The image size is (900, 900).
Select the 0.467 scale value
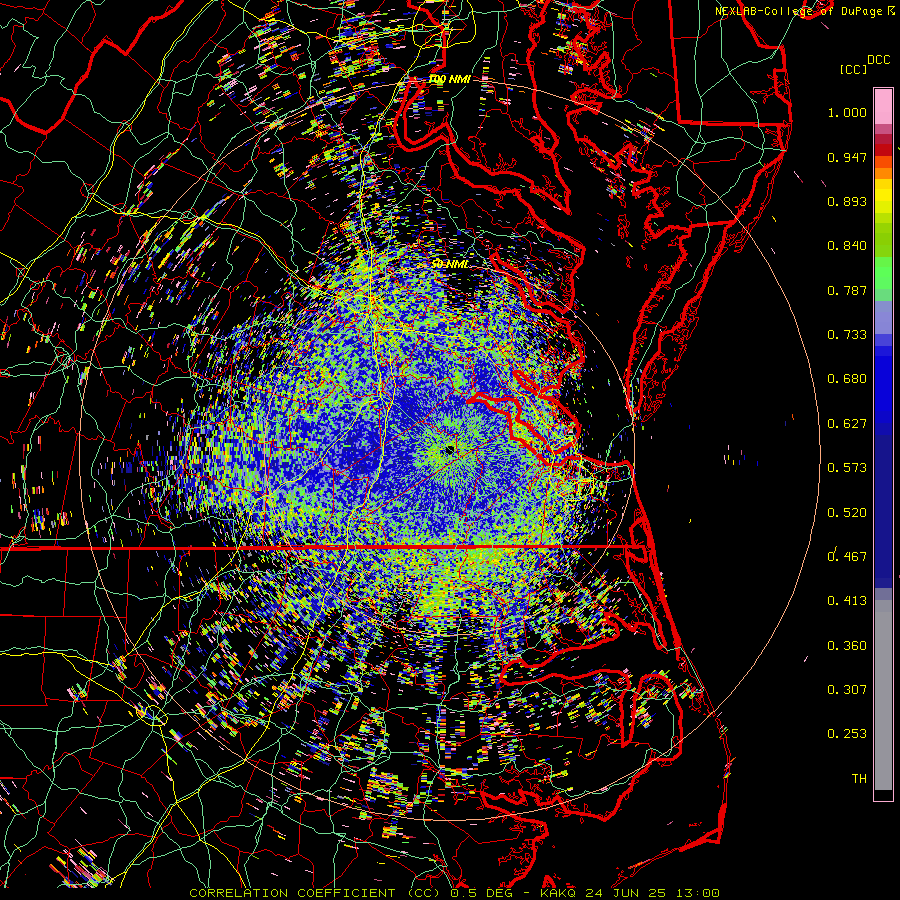[x=847, y=557]
